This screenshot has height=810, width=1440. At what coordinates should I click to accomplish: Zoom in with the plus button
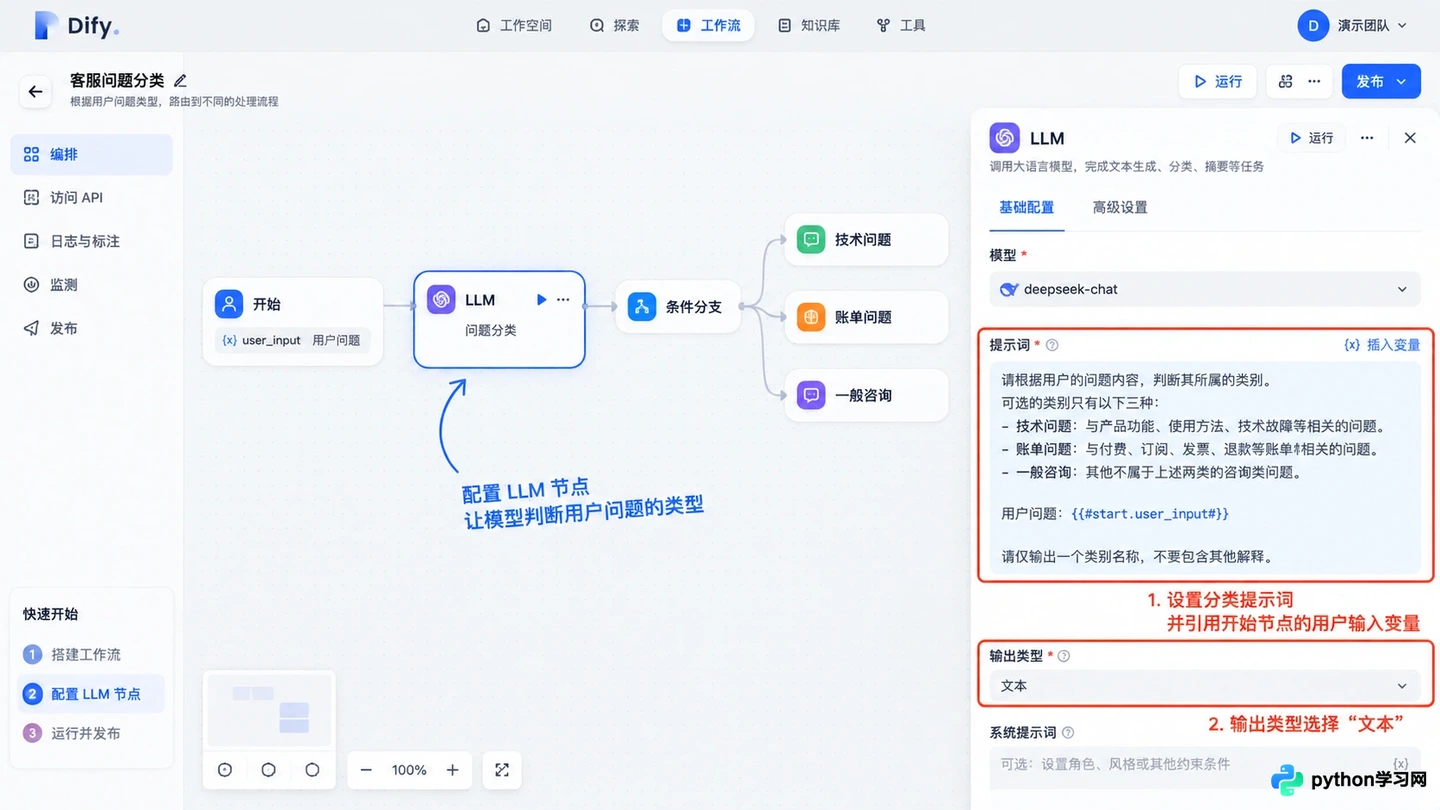point(452,770)
